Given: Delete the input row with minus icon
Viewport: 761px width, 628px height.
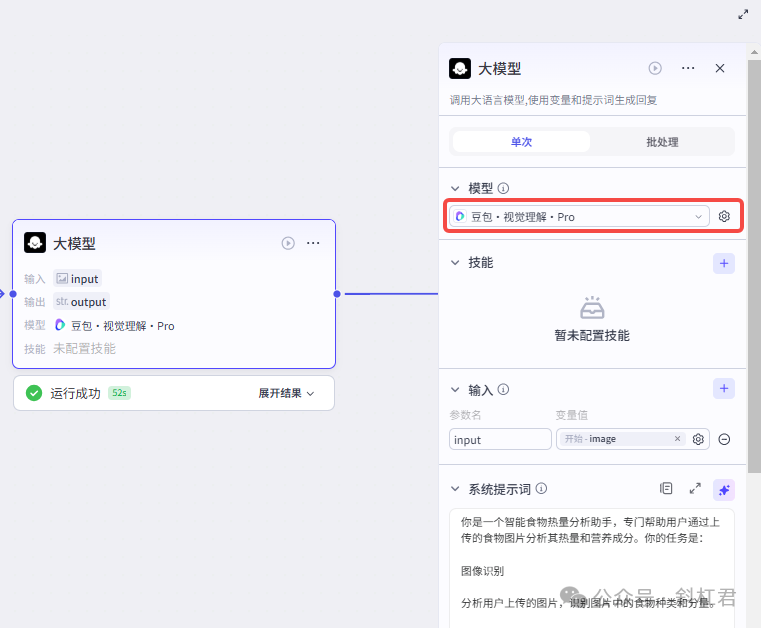Looking at the screenshot, I should point(724,439).
